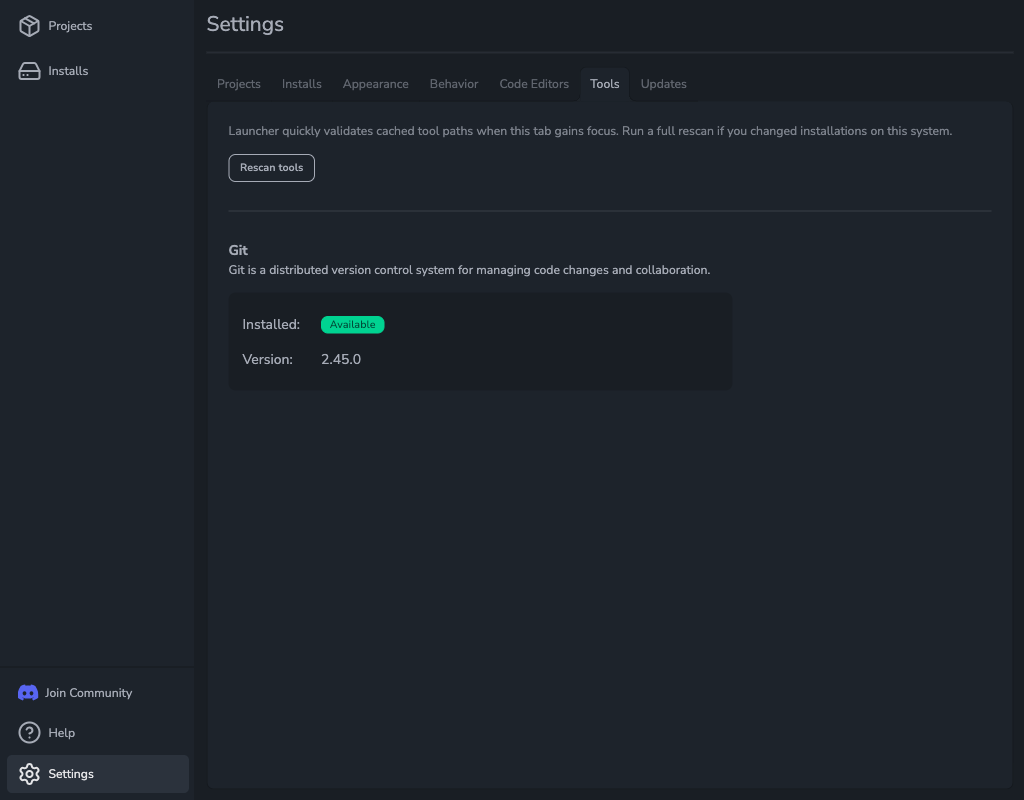
Task: Open the Behavior tab
Action: (x=454, y=84)
